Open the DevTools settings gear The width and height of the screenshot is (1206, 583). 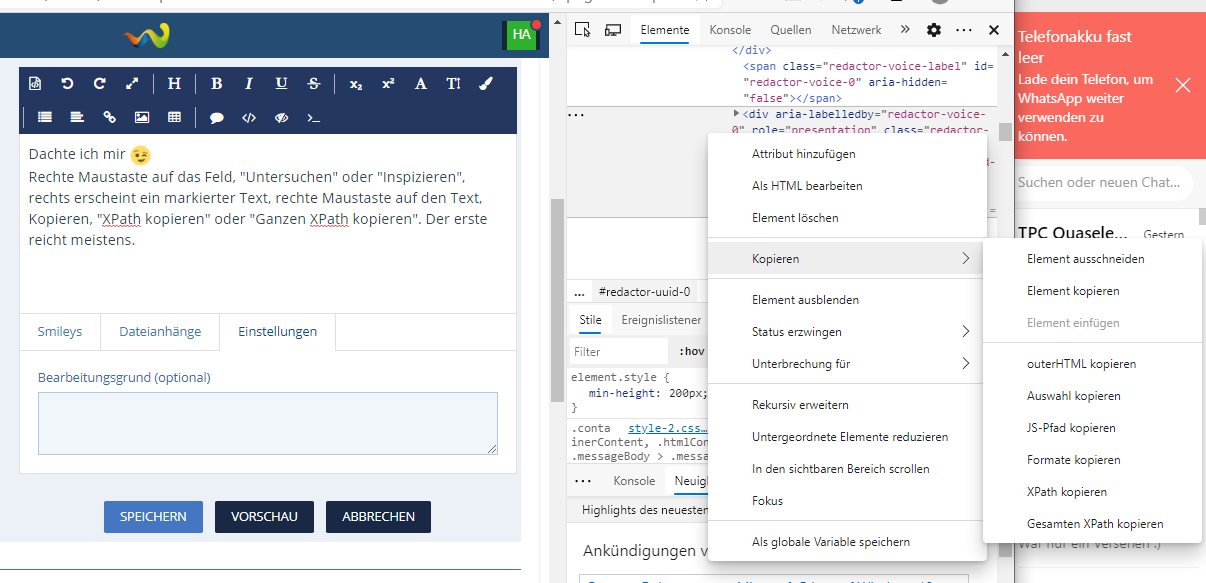point(934,30)
